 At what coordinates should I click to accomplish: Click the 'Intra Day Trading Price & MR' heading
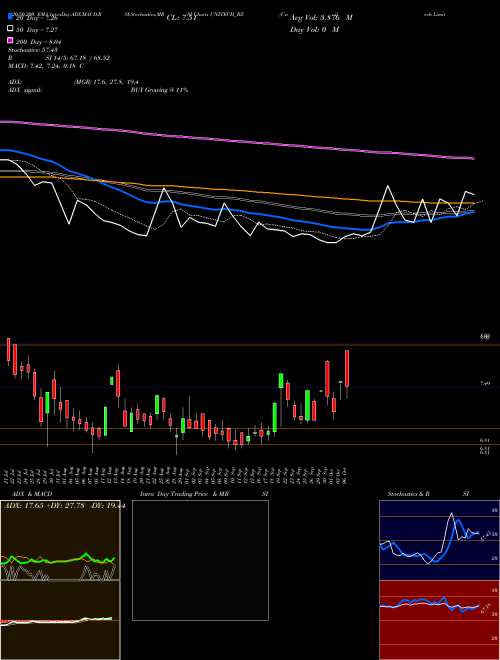pos(184,494)
